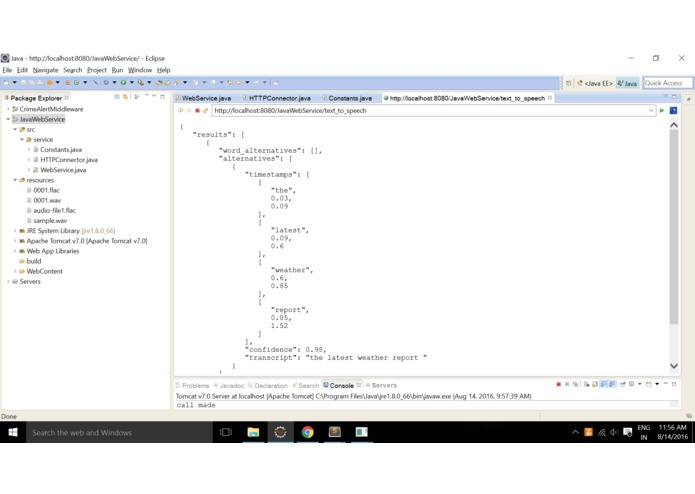This screenshot has height=494, width=695.
Task: Click the Open Perspective icon
Action: coord(568,83)
